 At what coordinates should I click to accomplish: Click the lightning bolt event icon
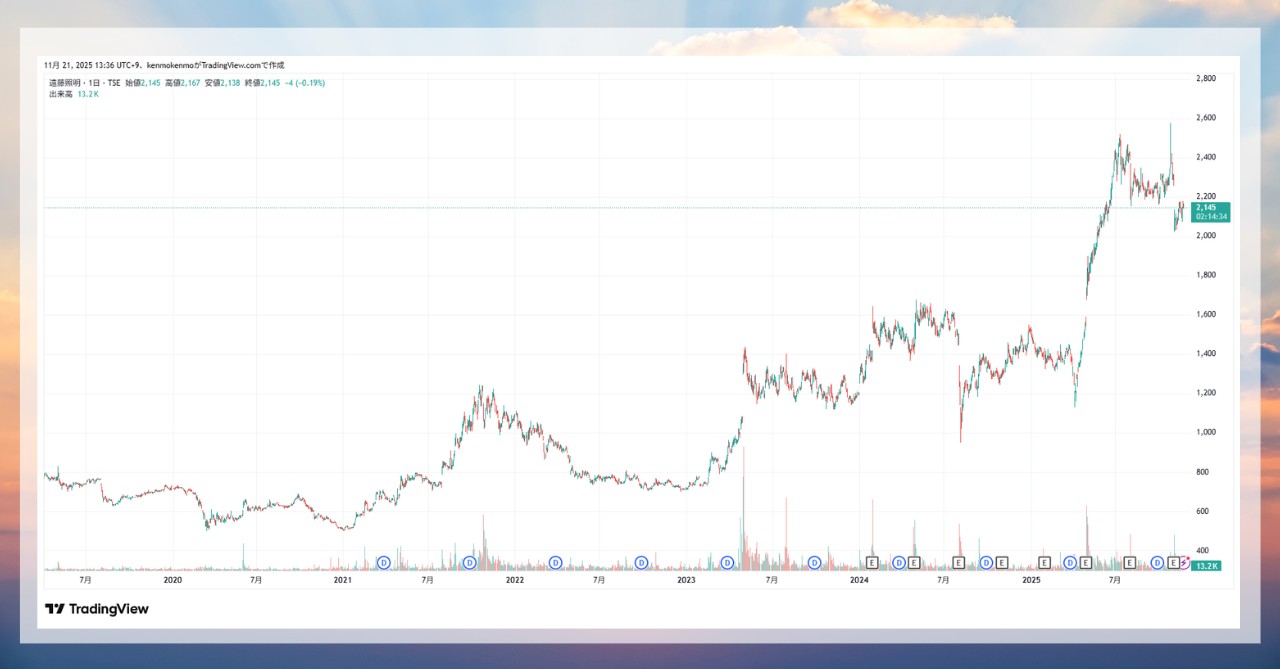coord(1185,563)
